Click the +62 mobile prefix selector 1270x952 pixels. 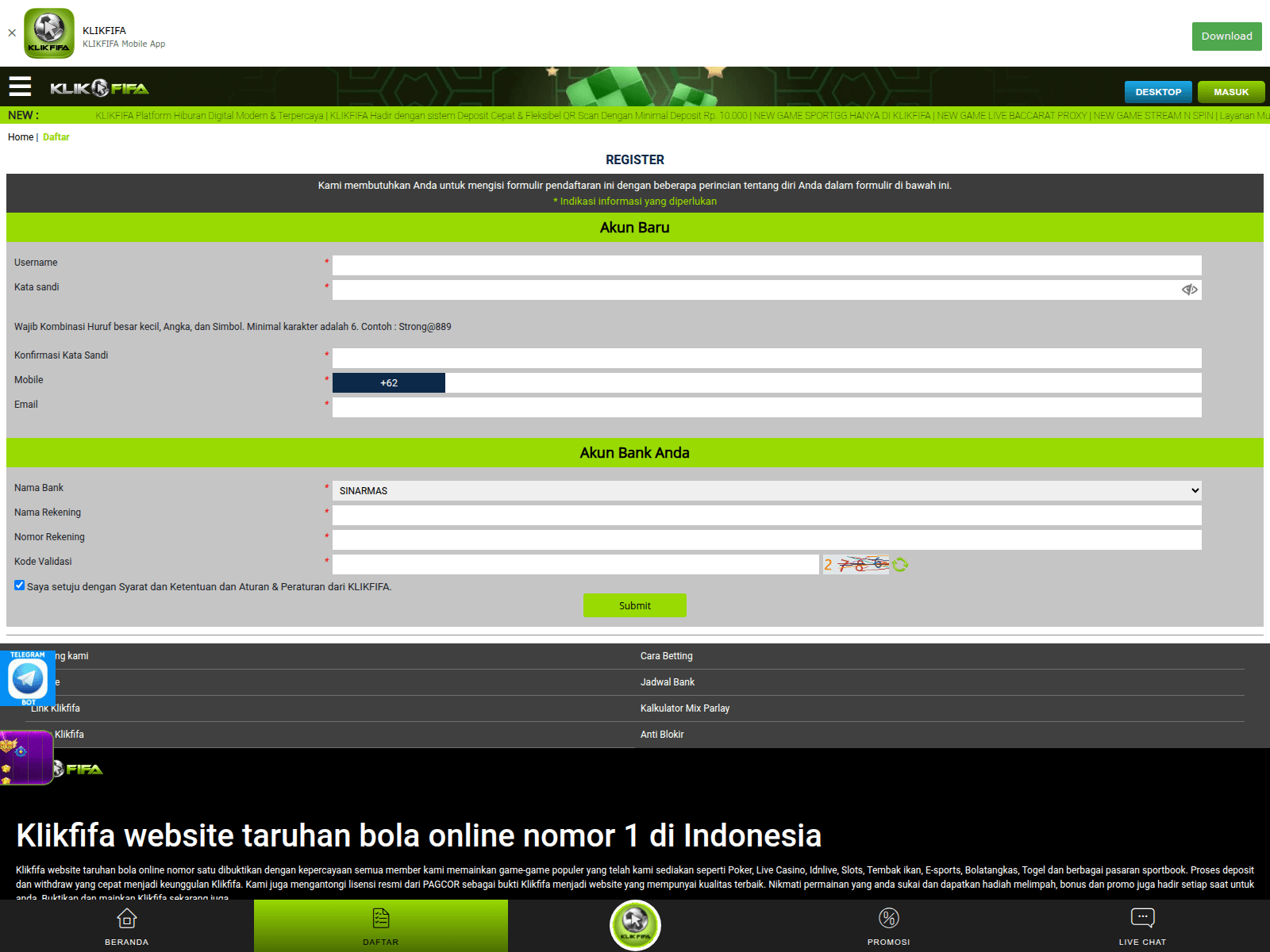[388, 382]
